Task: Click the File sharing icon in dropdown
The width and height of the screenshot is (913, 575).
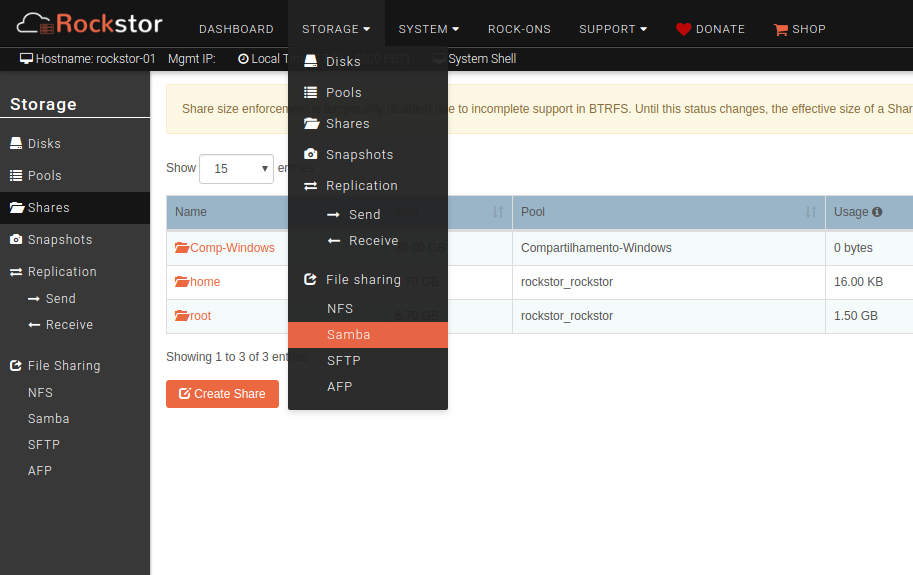Action: (310, 279)
